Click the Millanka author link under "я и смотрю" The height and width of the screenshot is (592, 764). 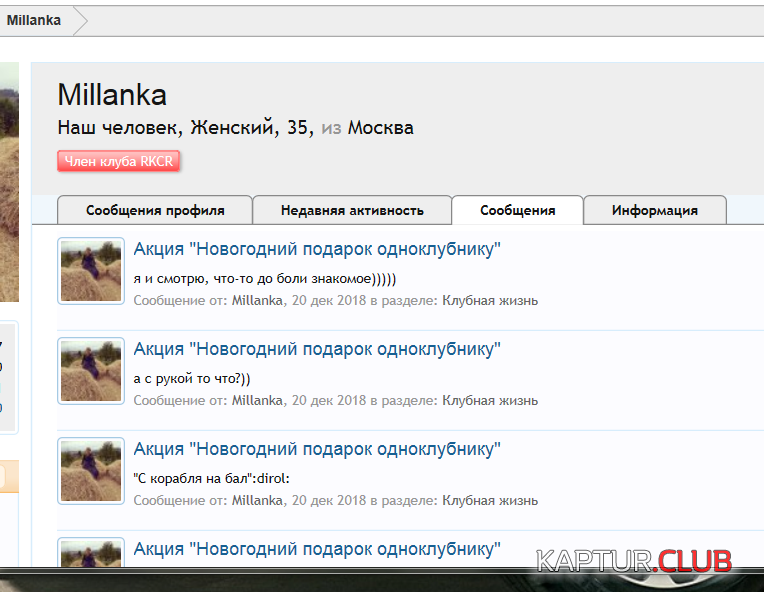pos(257,301)
